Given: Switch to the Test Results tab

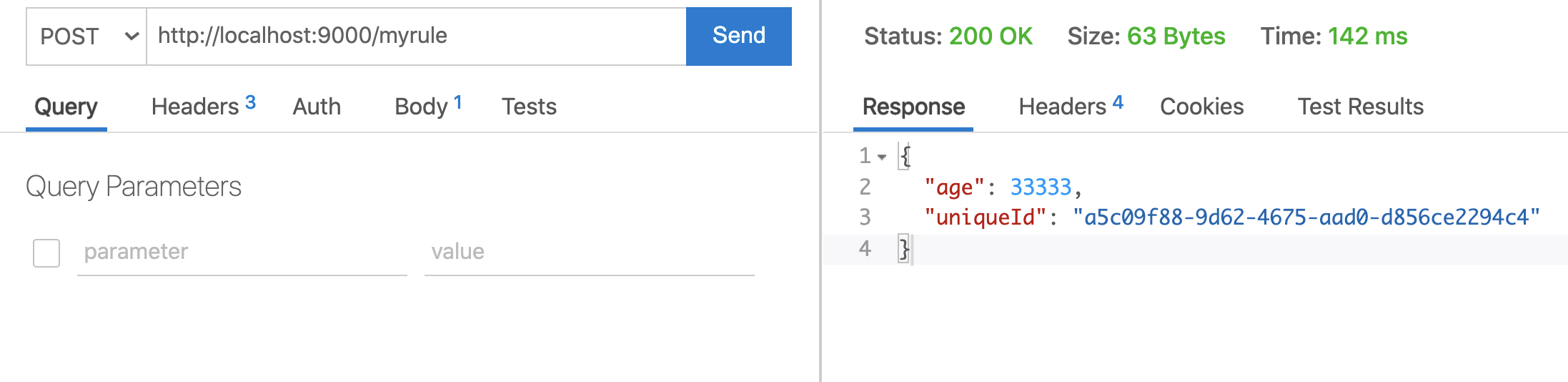Looking at the screenshot, I should 1361,107.
